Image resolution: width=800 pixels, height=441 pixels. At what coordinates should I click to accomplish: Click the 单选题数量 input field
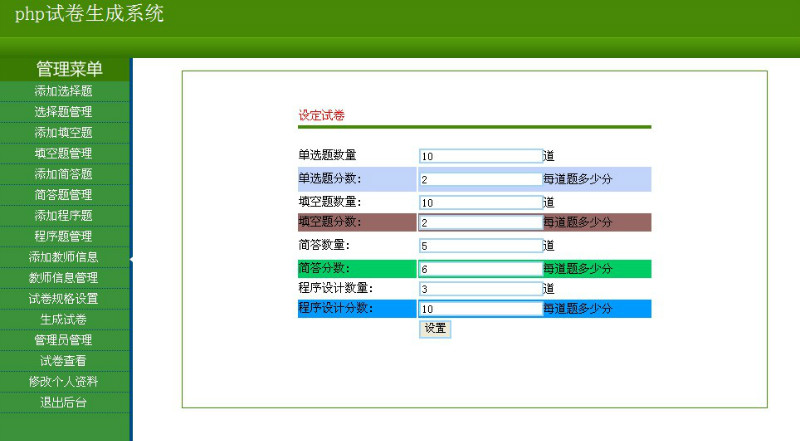[481, 156]
